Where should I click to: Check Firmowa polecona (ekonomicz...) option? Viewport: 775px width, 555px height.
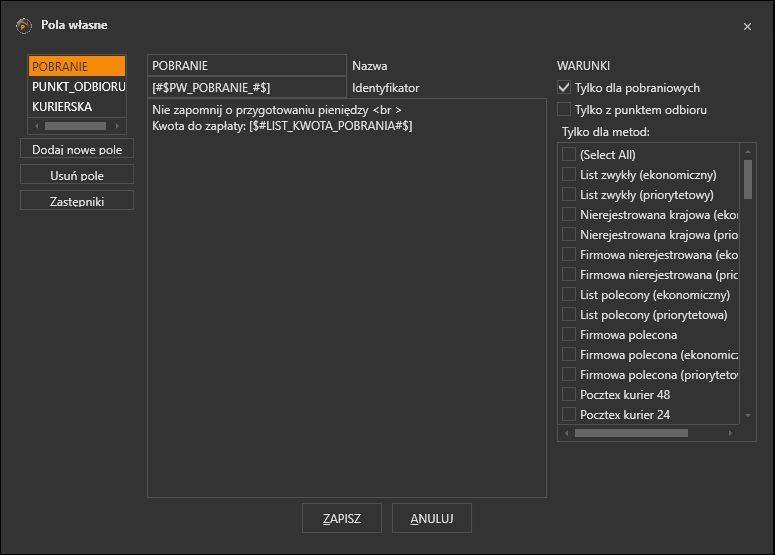(569, 354)
